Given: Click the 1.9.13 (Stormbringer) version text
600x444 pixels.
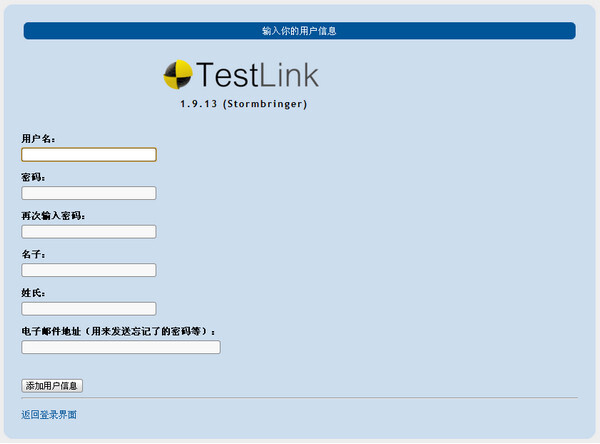Looking at the screenshot, I should point(244,104).
